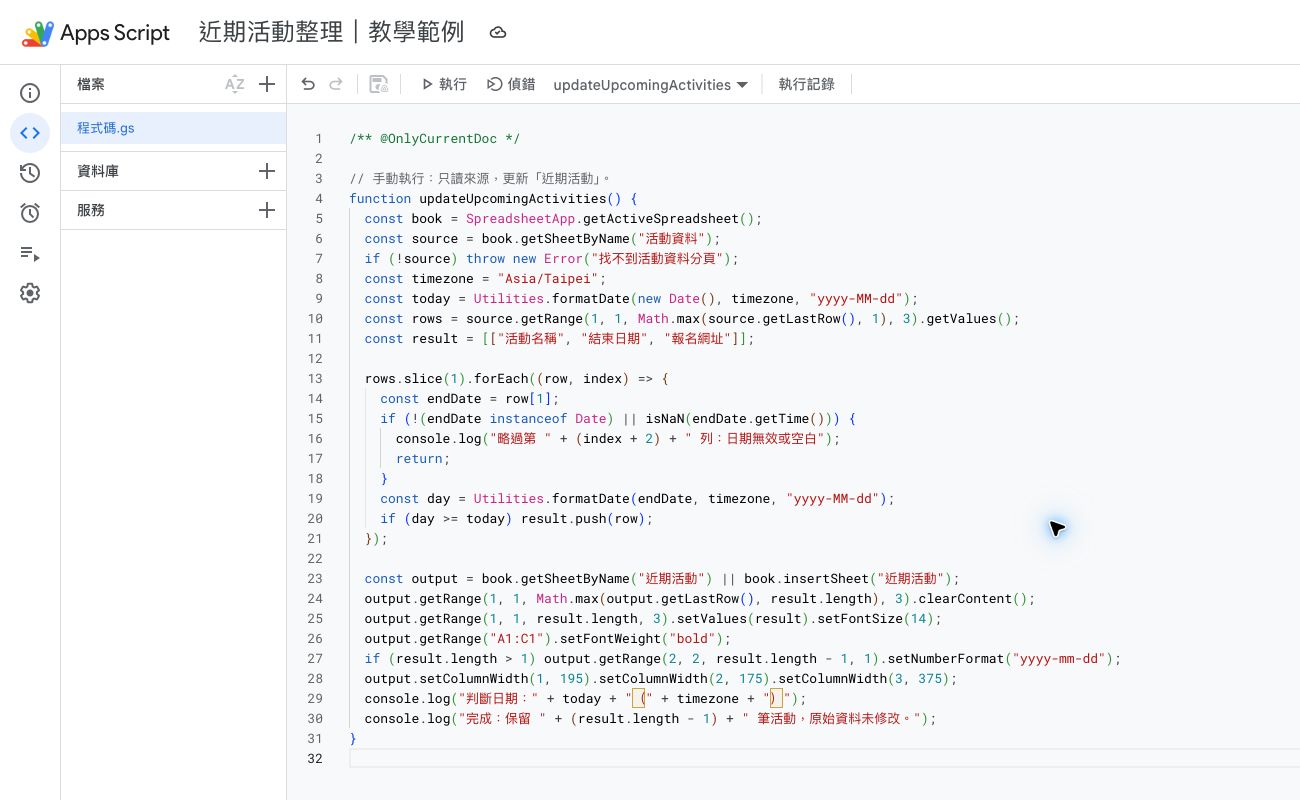Click the 找不到活動資料分頁 error string
This screenshot has width=1300, height=800.
tap(656, 258)
